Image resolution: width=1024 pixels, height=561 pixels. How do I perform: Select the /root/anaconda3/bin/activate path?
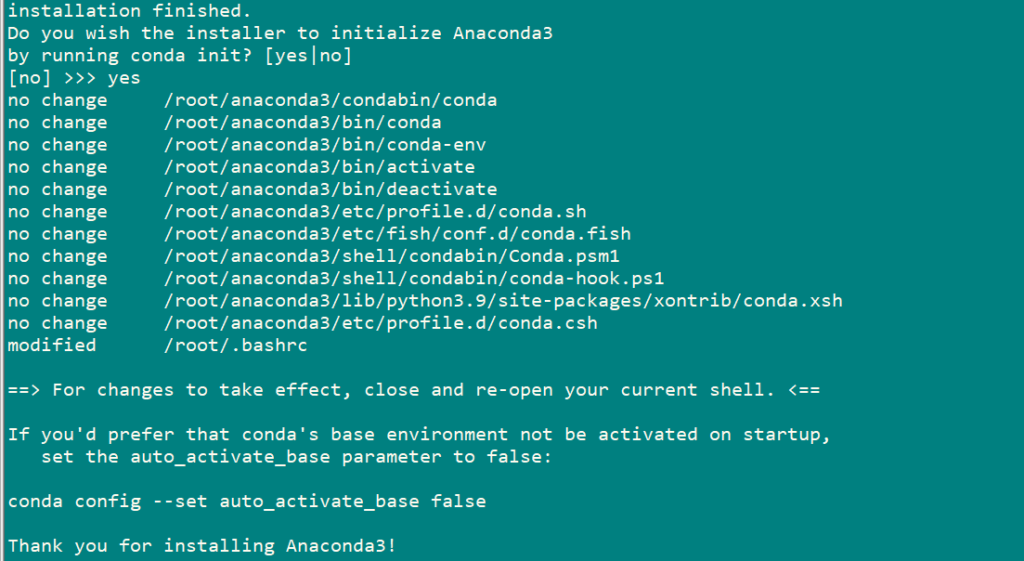click(319, 167)
